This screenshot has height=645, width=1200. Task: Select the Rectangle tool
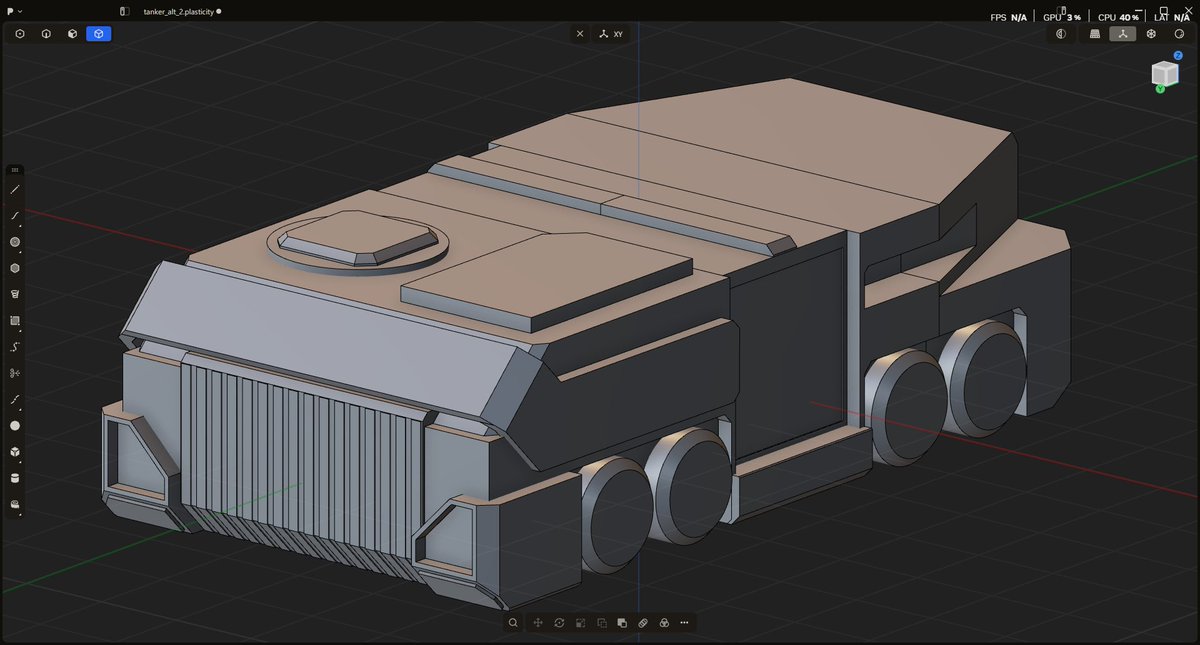(x=15, y=321)
